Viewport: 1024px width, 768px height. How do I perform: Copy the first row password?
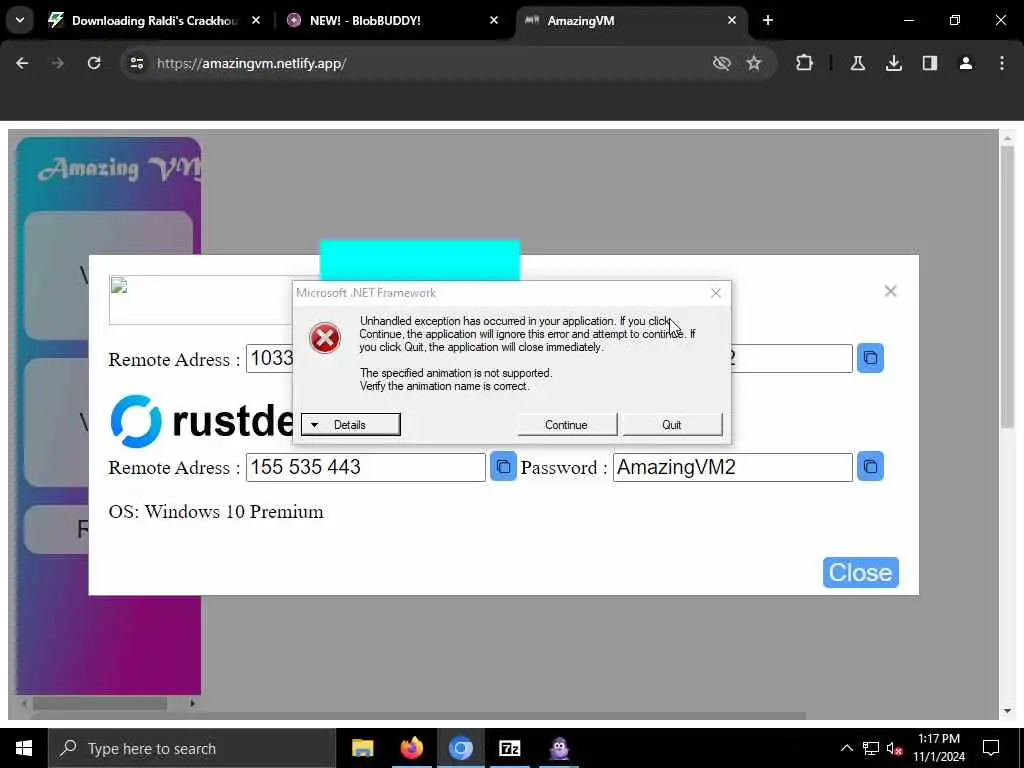(870, 358)
